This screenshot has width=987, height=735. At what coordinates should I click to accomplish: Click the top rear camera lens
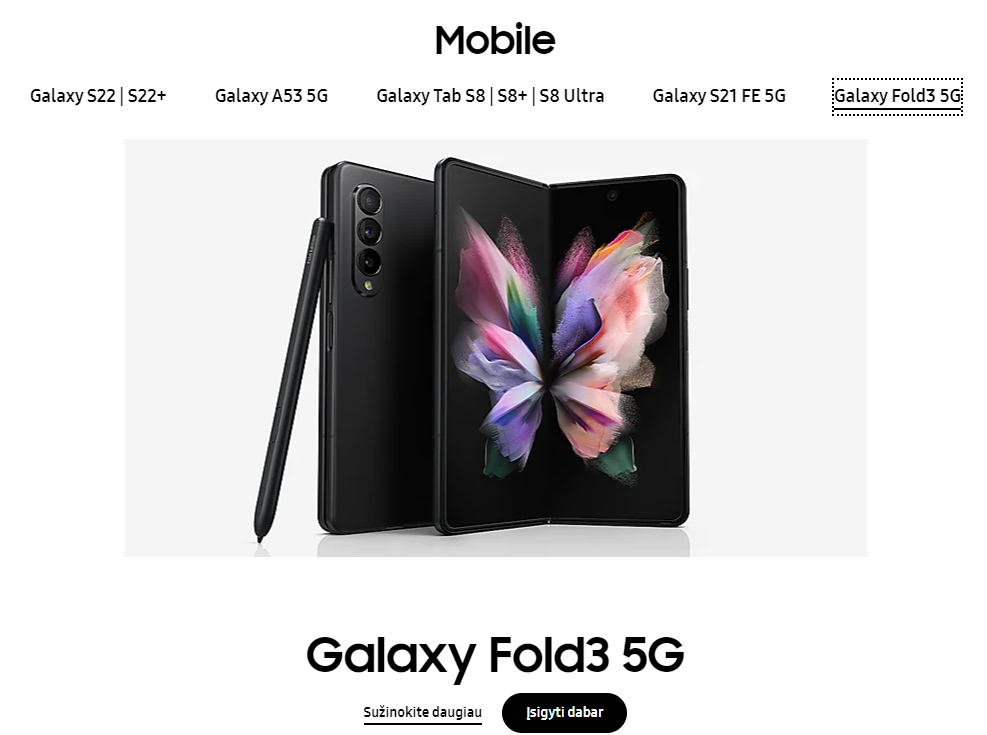pyautogui.click(x=368, y=202)
